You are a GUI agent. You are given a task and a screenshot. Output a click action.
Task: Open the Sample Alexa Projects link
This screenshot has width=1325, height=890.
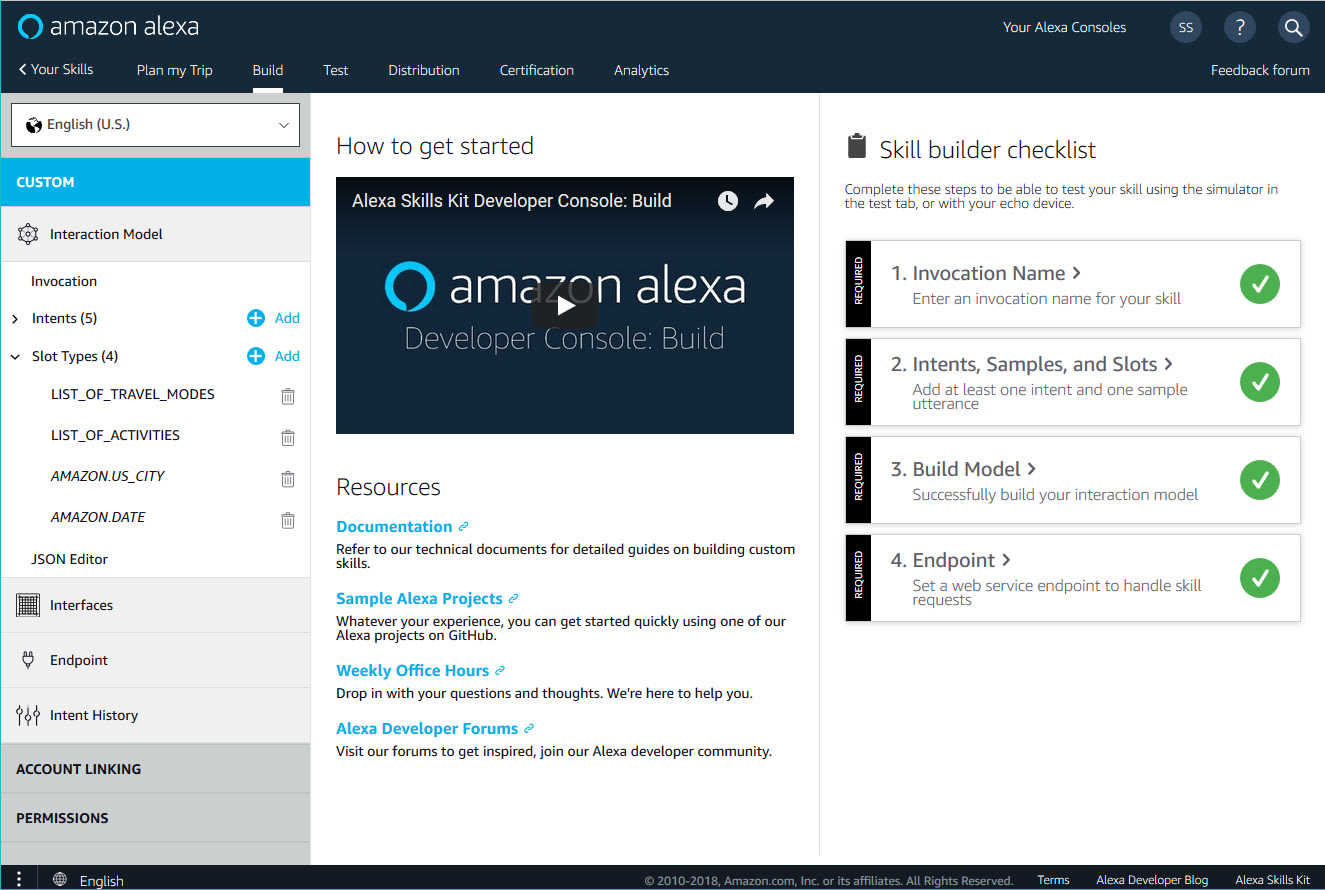tap(419, 599)
